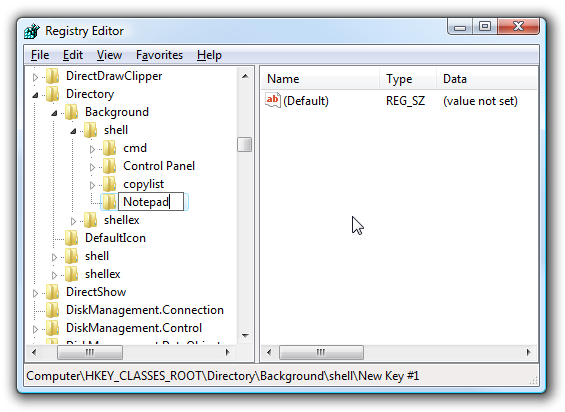The height and width of the screenshot is (412, 565).
Task: Click the Notepad key name edit box
Action: (x=151, y=202)
